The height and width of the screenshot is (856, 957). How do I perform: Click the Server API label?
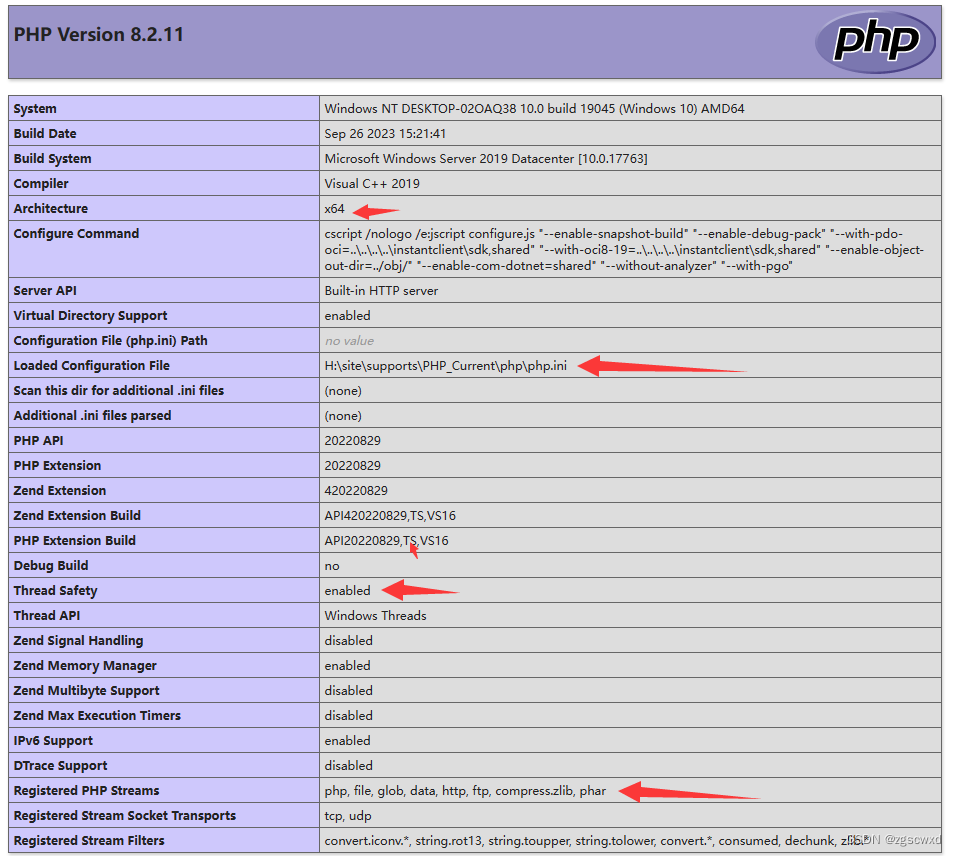45,290
